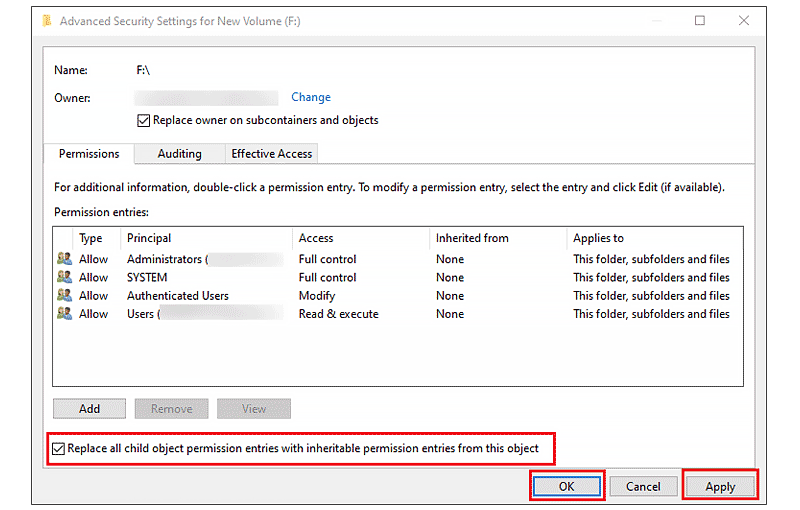Close the Advanced Security Settings window
The image size is (800, 510).
pyautogui.click(x=744, y=20)
